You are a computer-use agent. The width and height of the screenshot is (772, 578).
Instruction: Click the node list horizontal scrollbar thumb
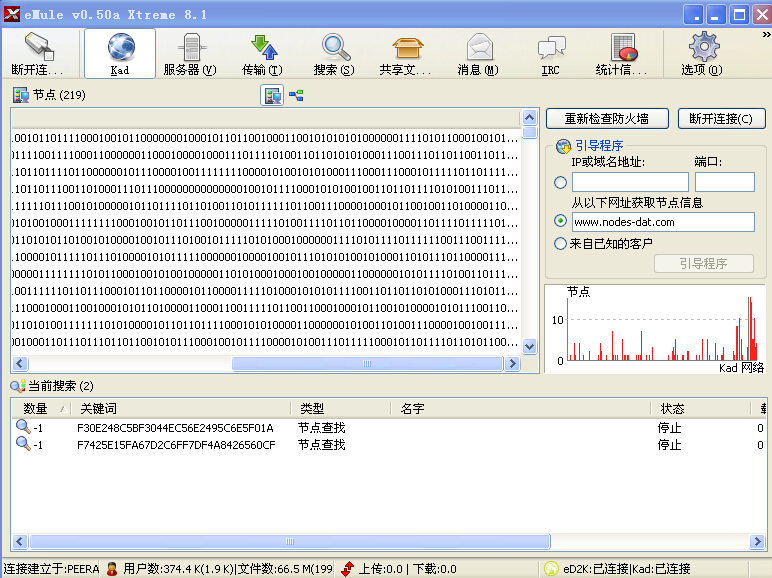pos(367,363)
